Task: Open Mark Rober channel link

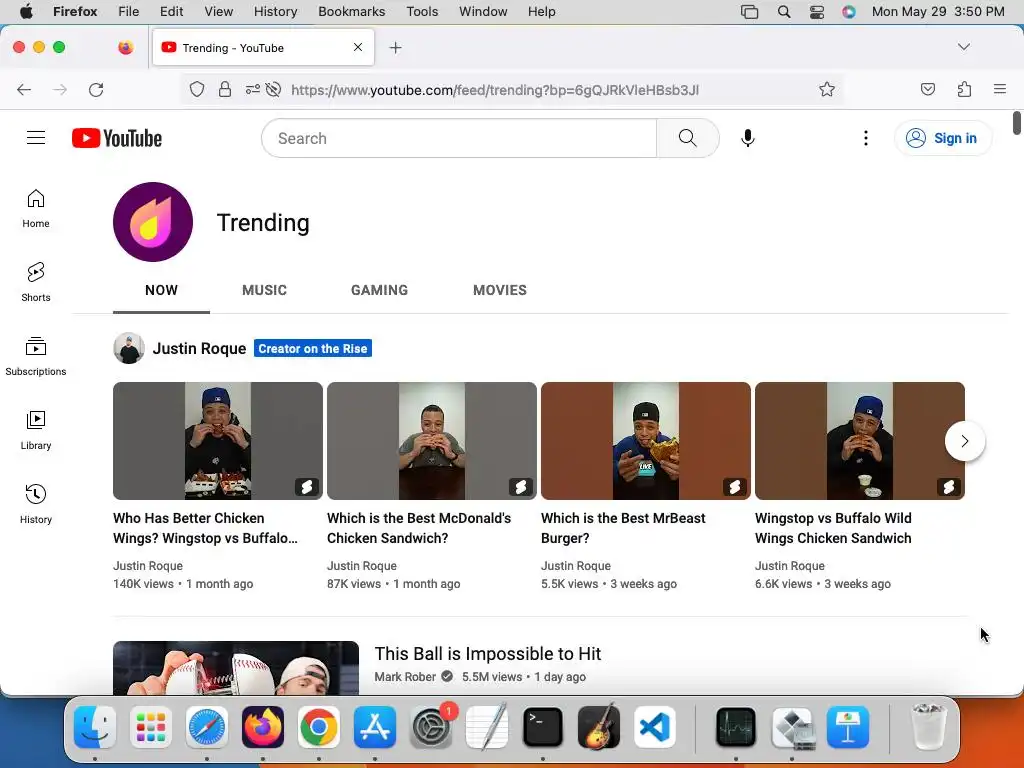Action: [x=405, y=677]
